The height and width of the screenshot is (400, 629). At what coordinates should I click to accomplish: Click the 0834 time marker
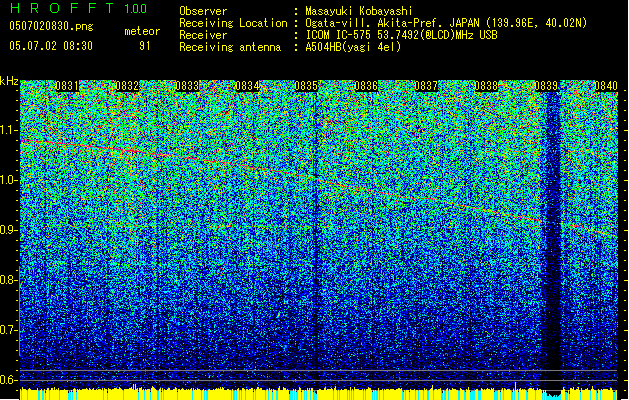tap(247, 86)
